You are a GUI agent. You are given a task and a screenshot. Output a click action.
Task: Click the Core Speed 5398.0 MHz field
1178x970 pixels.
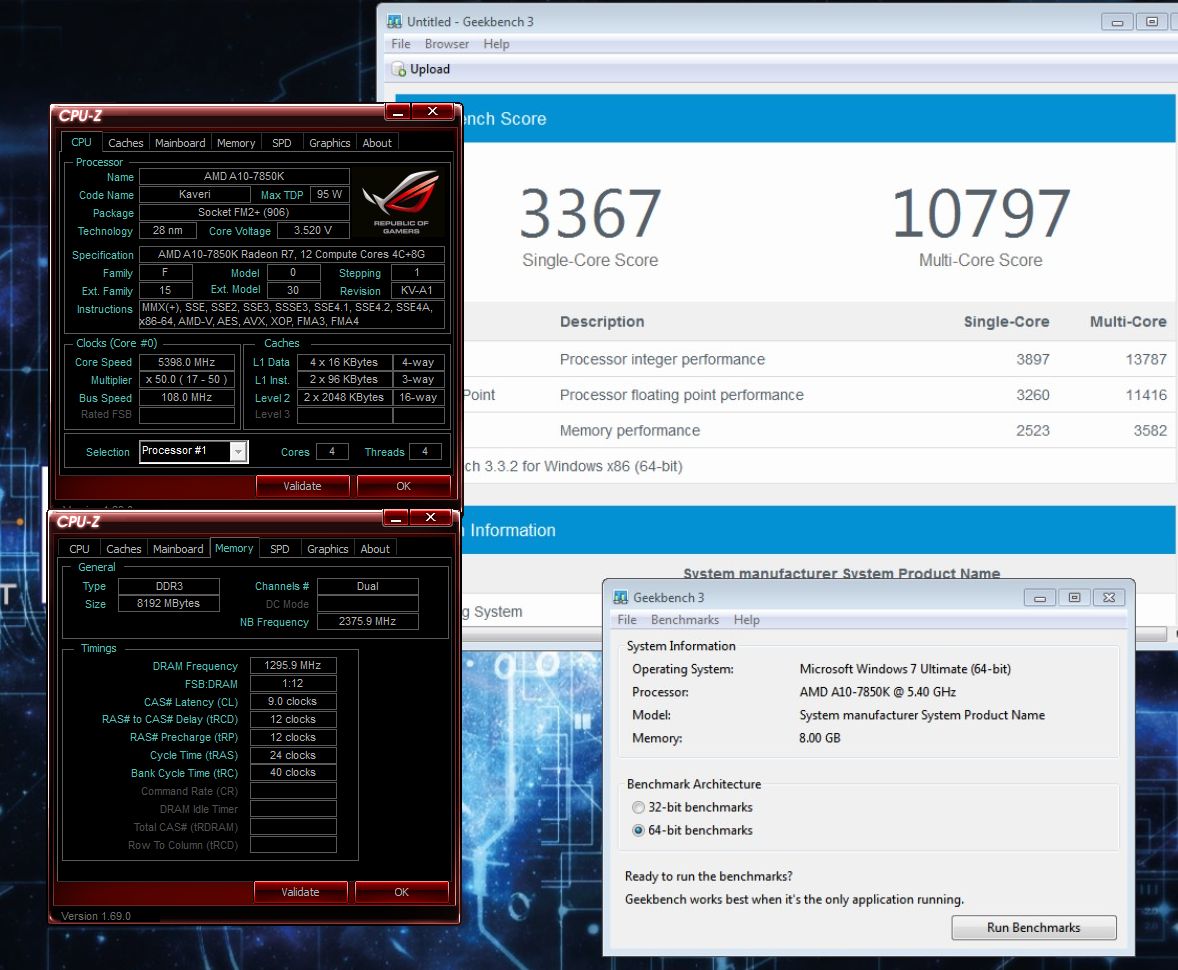pyautogui.click(x=186, y=362)
